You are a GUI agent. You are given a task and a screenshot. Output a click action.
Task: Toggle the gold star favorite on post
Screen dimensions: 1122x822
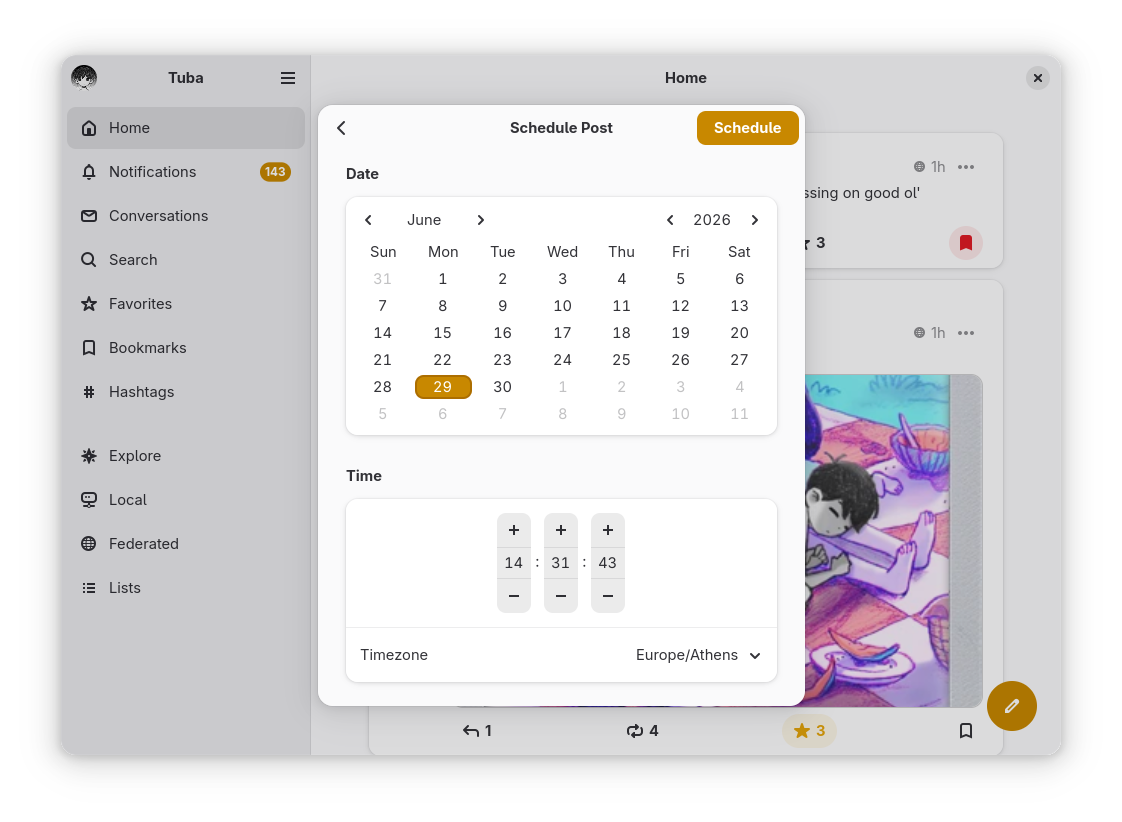point(809,731)
